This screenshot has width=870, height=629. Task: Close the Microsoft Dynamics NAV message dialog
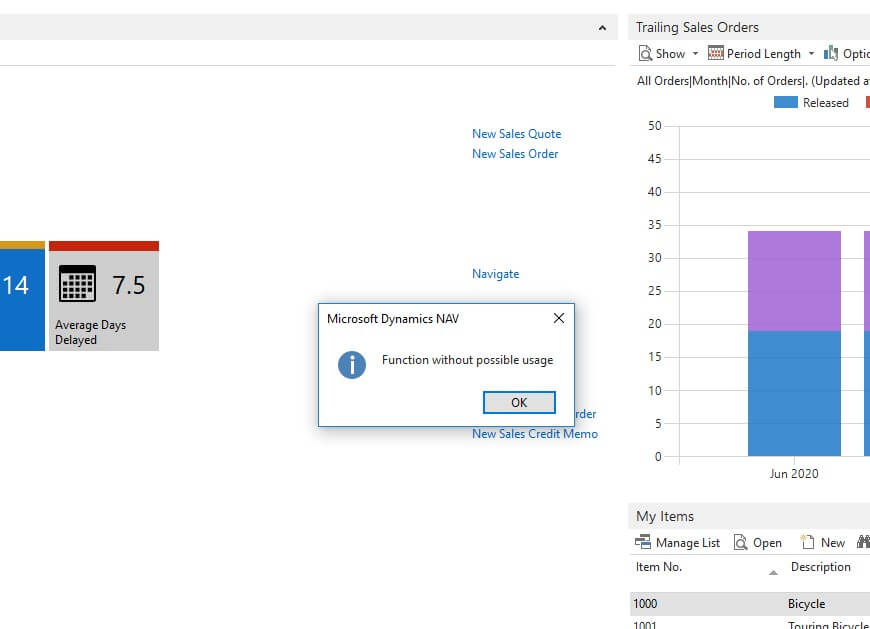(x=559, y=318)
